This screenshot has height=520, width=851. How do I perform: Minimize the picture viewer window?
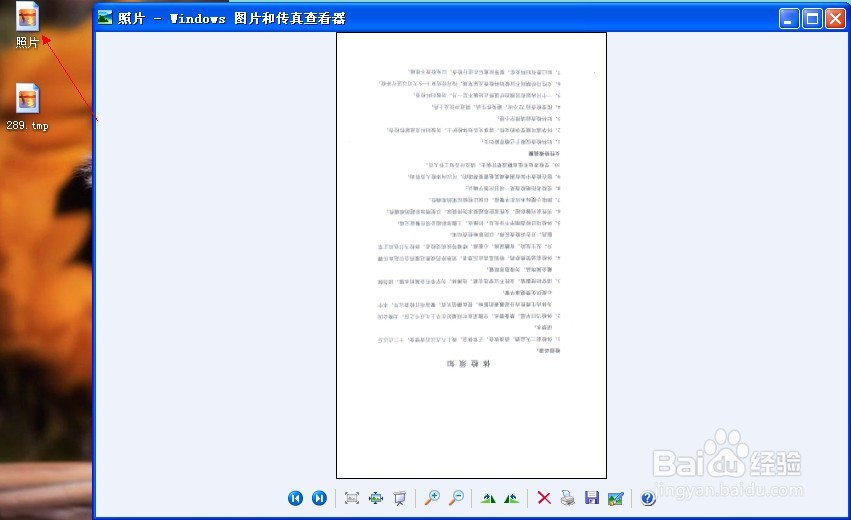pos(789,18)
